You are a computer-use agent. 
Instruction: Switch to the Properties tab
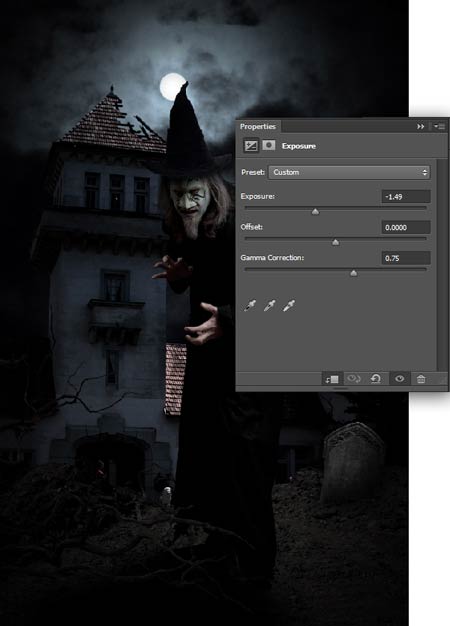(258, 127)
